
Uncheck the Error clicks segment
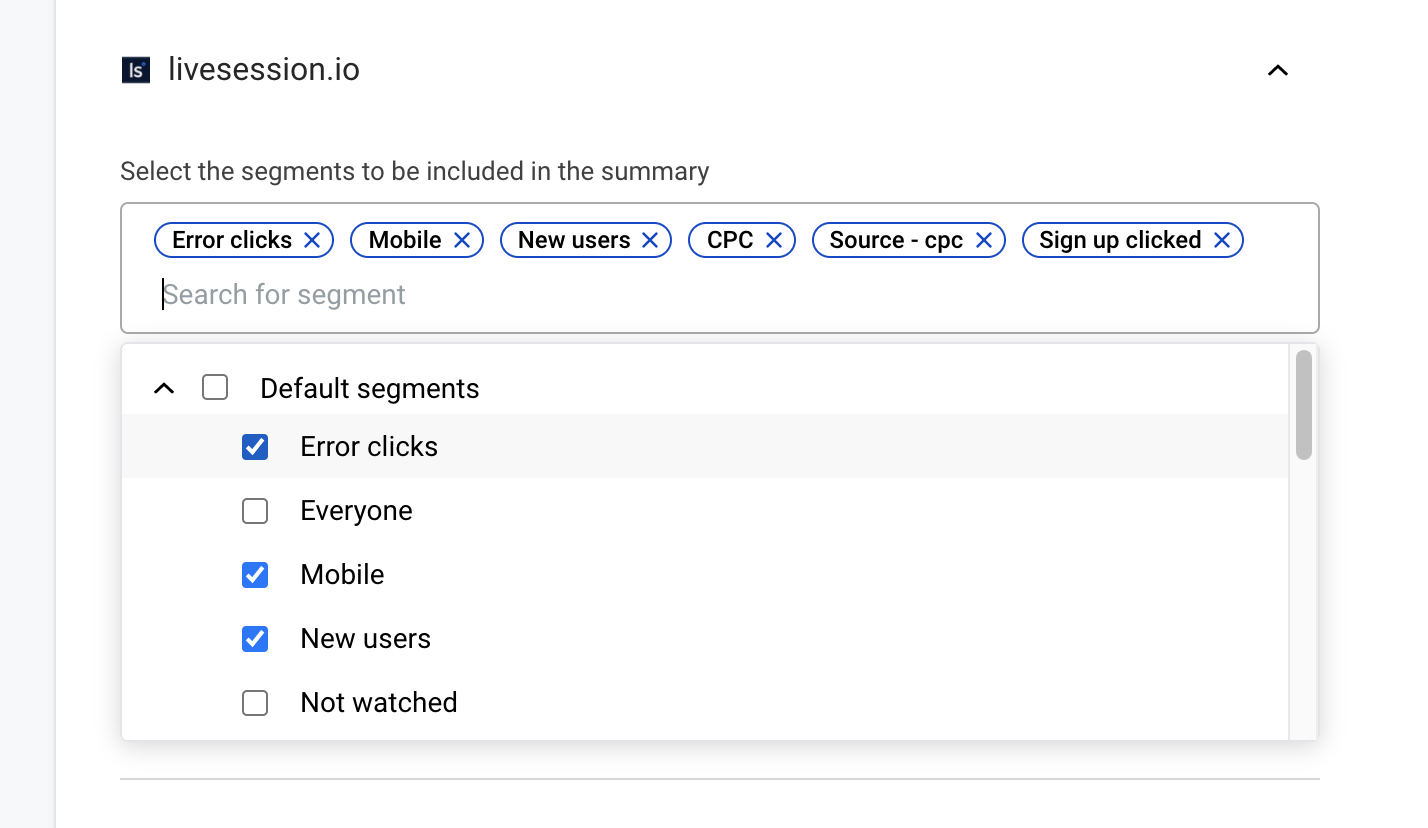(255, 447)
